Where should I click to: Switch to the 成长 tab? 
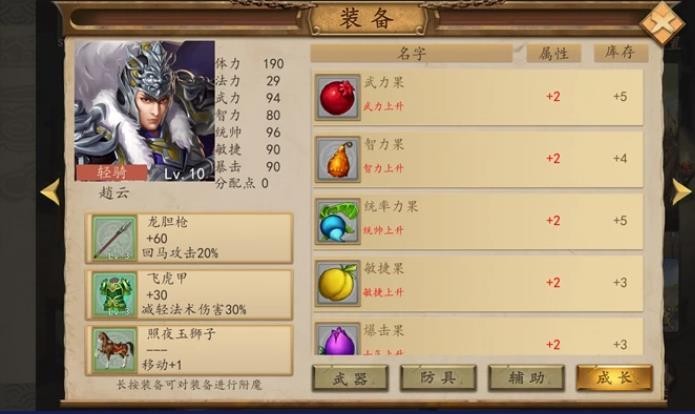[x=614, y=378]
